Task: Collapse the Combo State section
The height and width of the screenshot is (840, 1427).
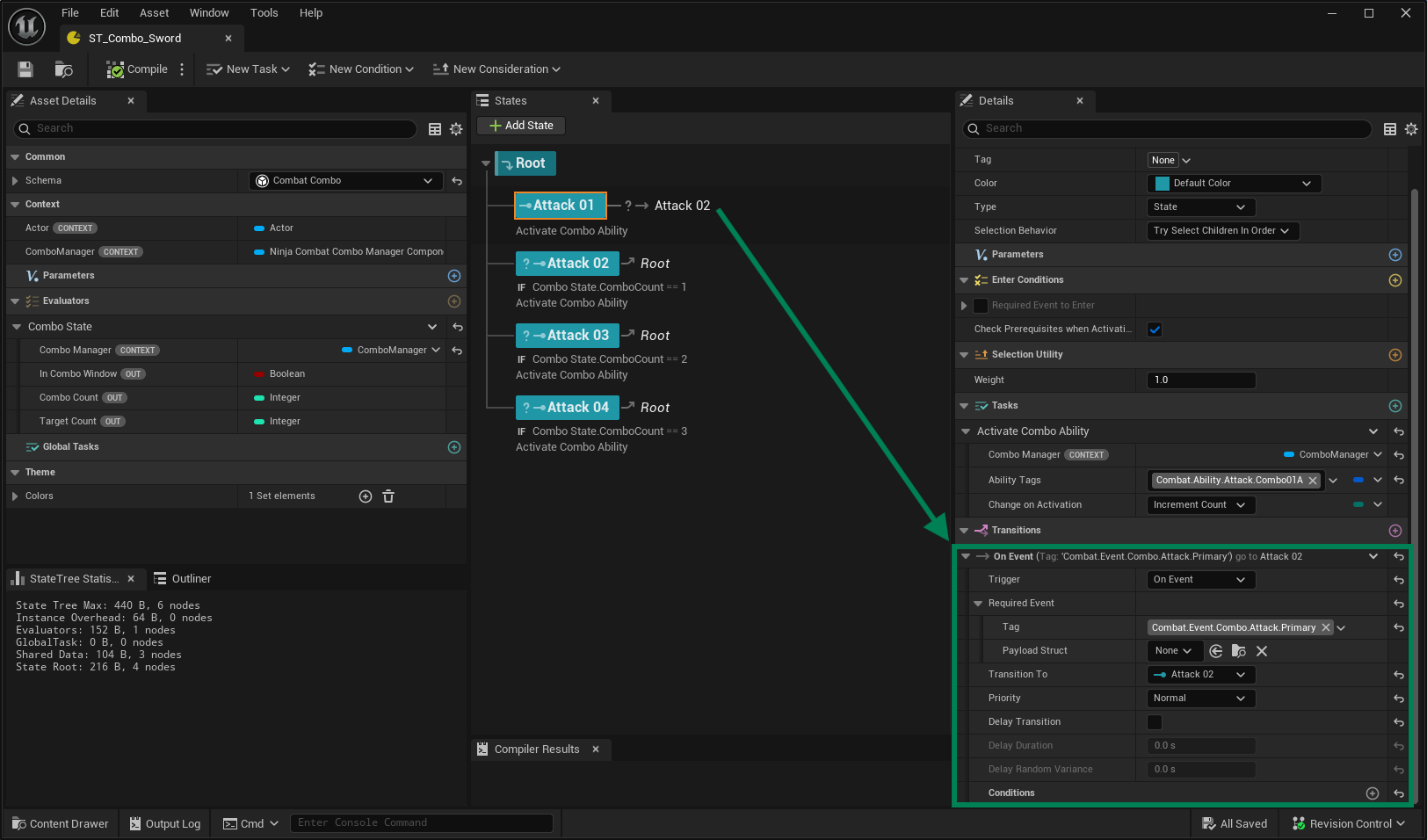Action: click(x=17, y=327)
